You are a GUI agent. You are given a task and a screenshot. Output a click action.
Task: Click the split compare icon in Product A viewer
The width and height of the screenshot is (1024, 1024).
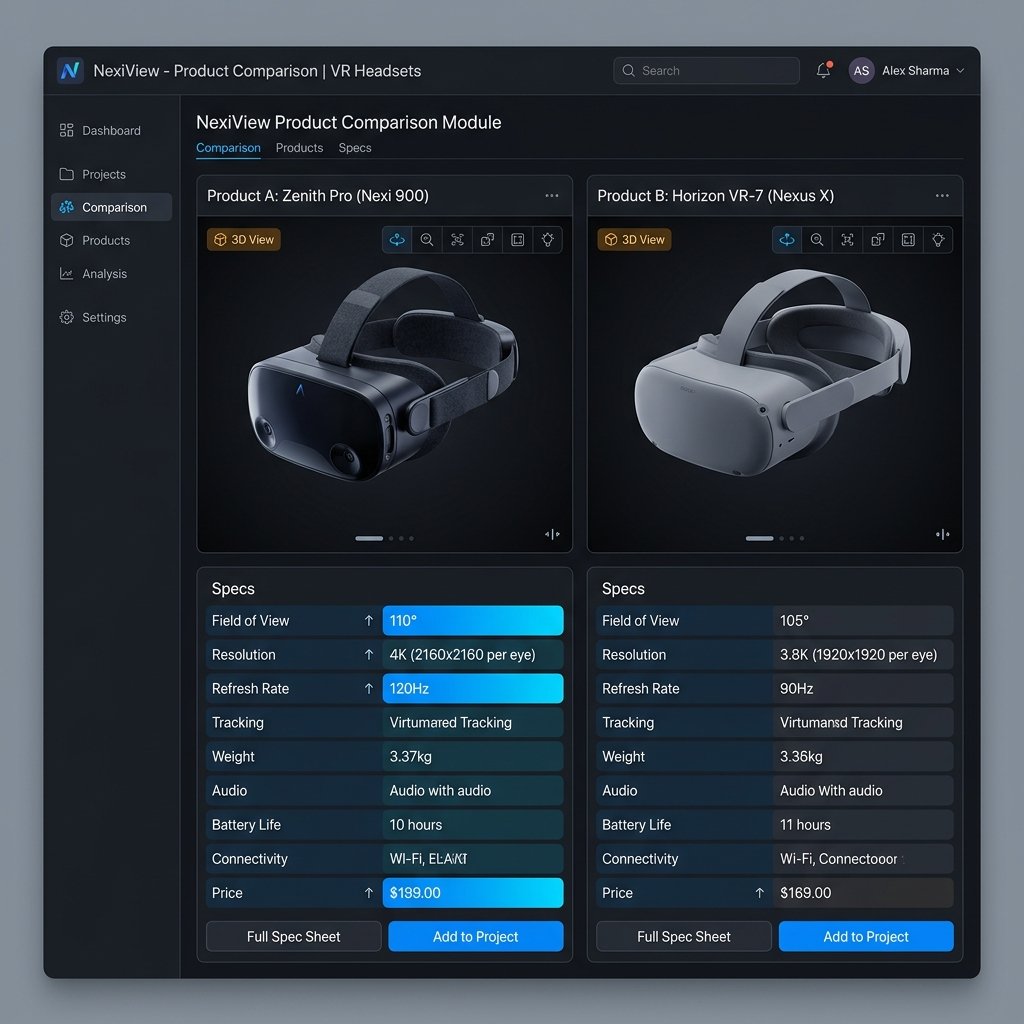tap(552, 534)
